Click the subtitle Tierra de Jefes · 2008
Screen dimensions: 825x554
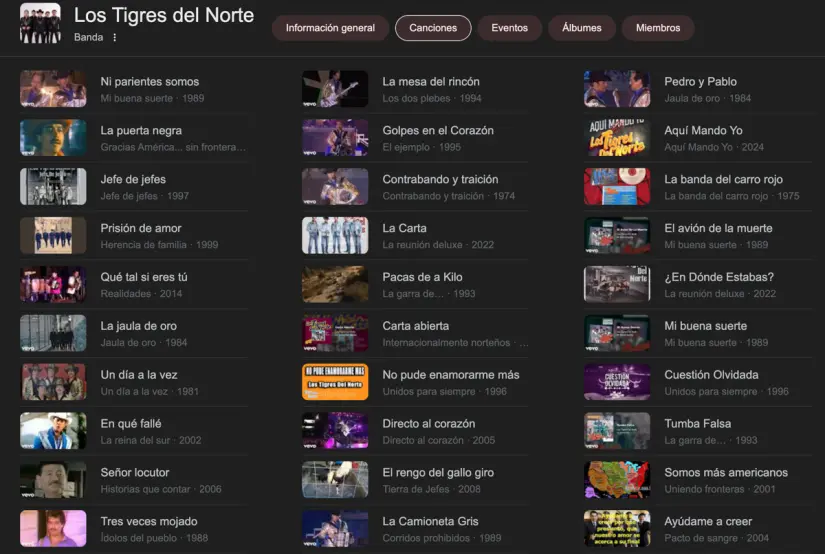[431, 489]
